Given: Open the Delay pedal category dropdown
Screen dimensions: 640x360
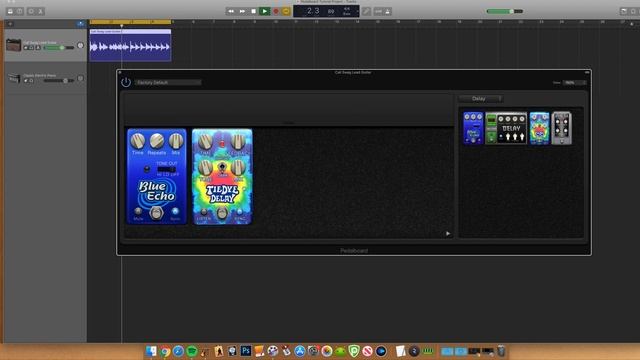Looking at the screenshot, I should point(481,99).
